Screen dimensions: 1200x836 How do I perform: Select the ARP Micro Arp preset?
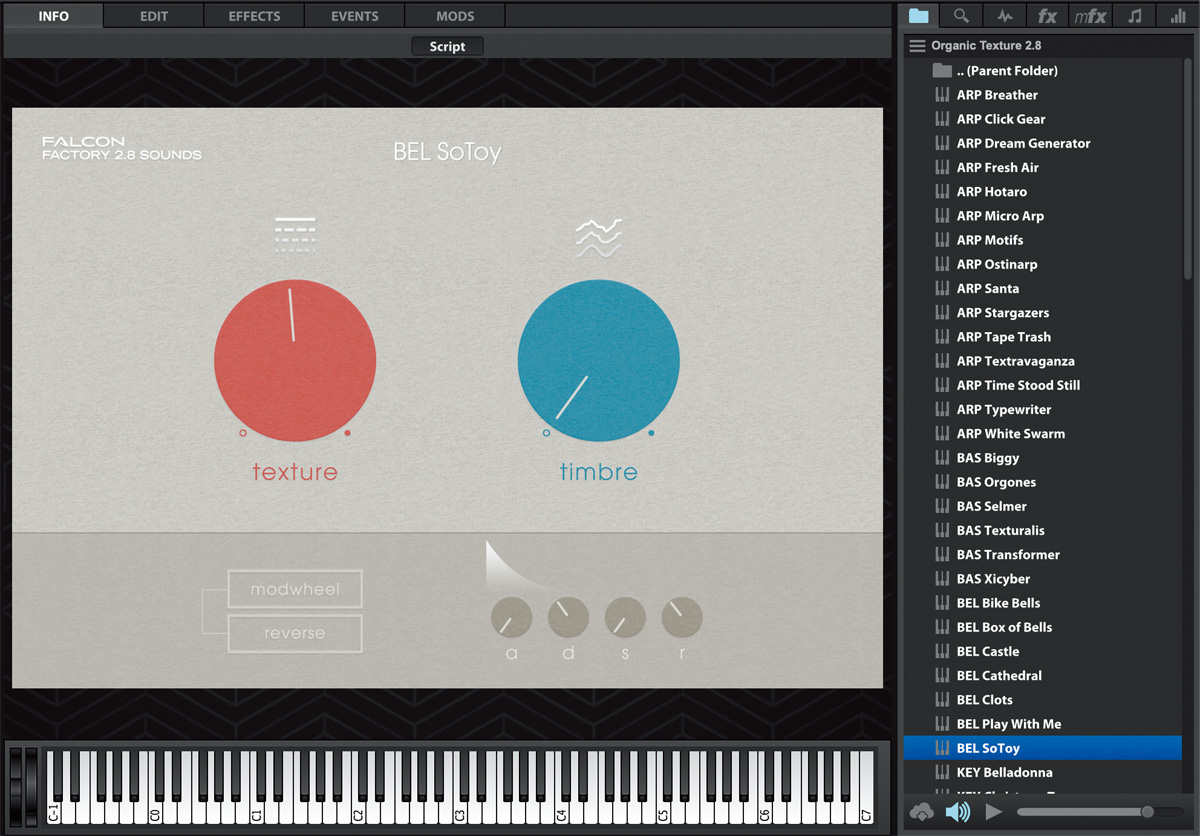pos(1043,216)
